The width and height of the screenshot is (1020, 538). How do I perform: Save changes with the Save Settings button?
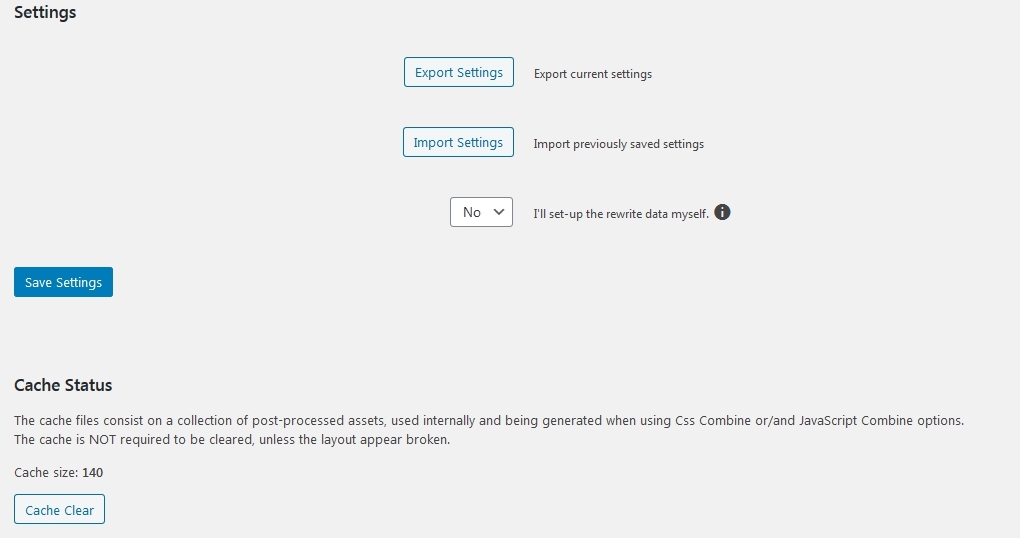tap(63, 282)
